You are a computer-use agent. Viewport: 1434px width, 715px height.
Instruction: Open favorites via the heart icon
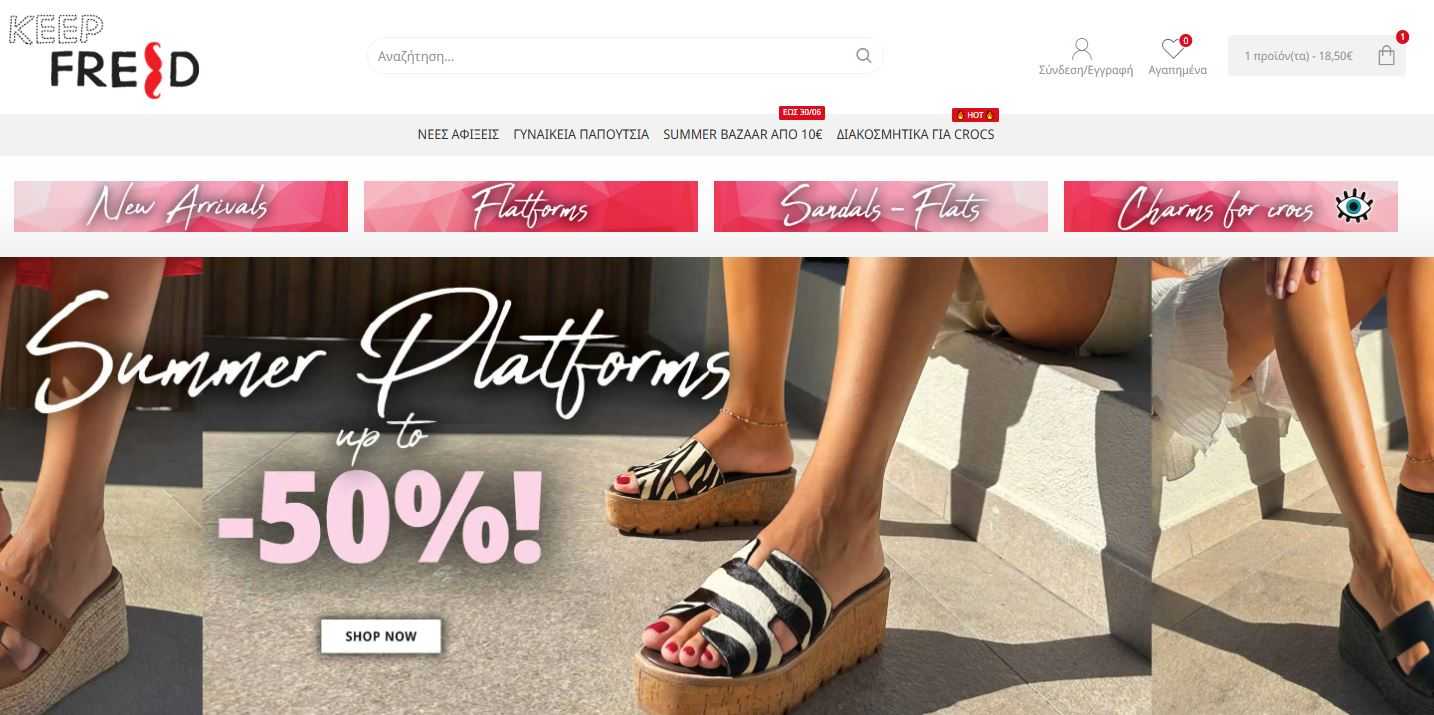pyautogui.click(x=1172, y=49)
